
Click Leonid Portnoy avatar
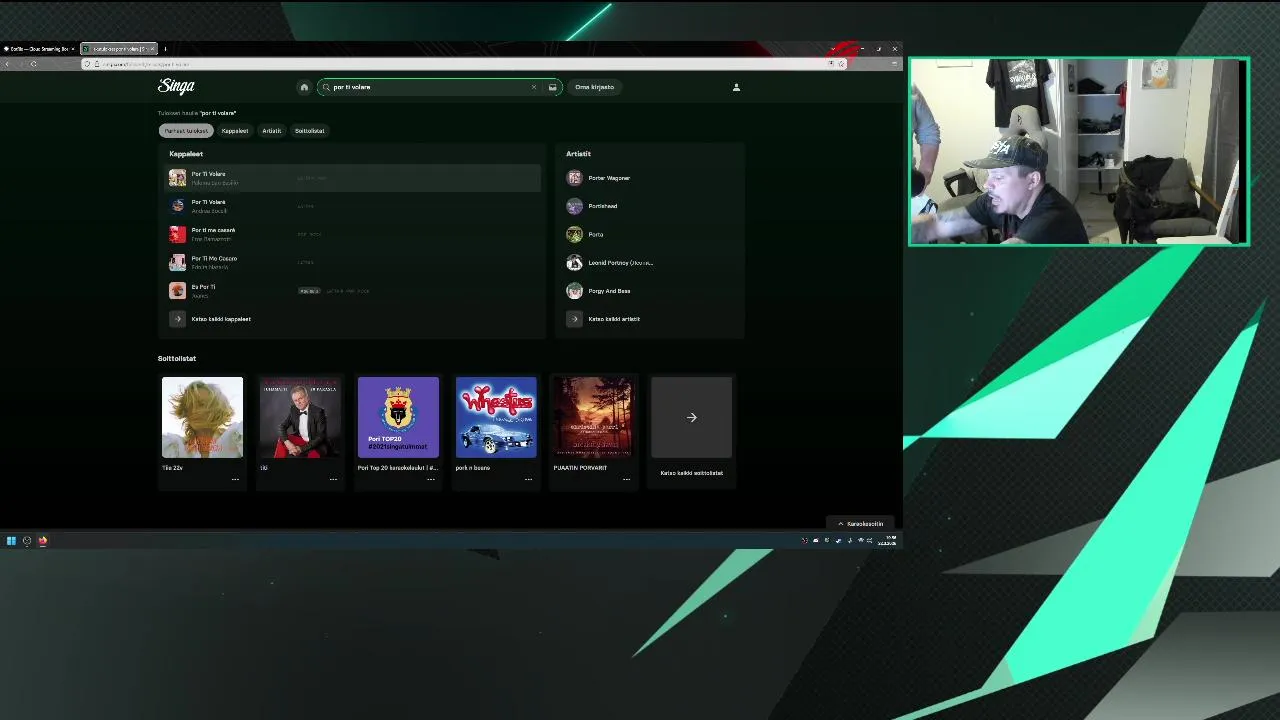click(574, 262)
